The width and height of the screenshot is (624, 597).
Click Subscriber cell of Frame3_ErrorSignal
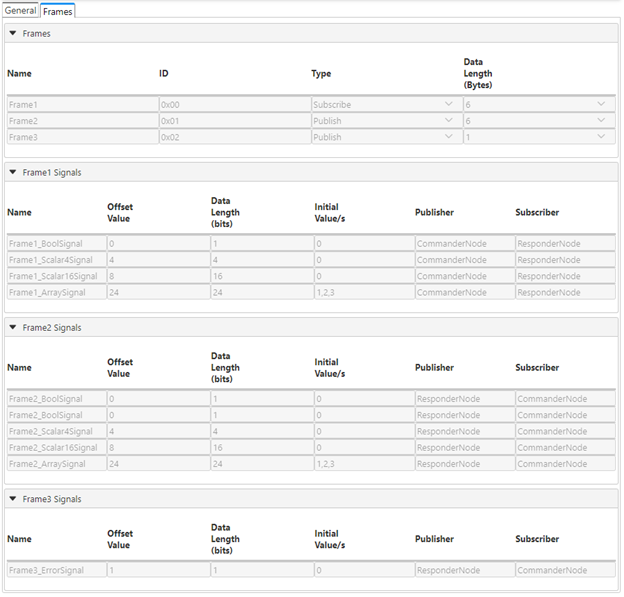[566, 570]
